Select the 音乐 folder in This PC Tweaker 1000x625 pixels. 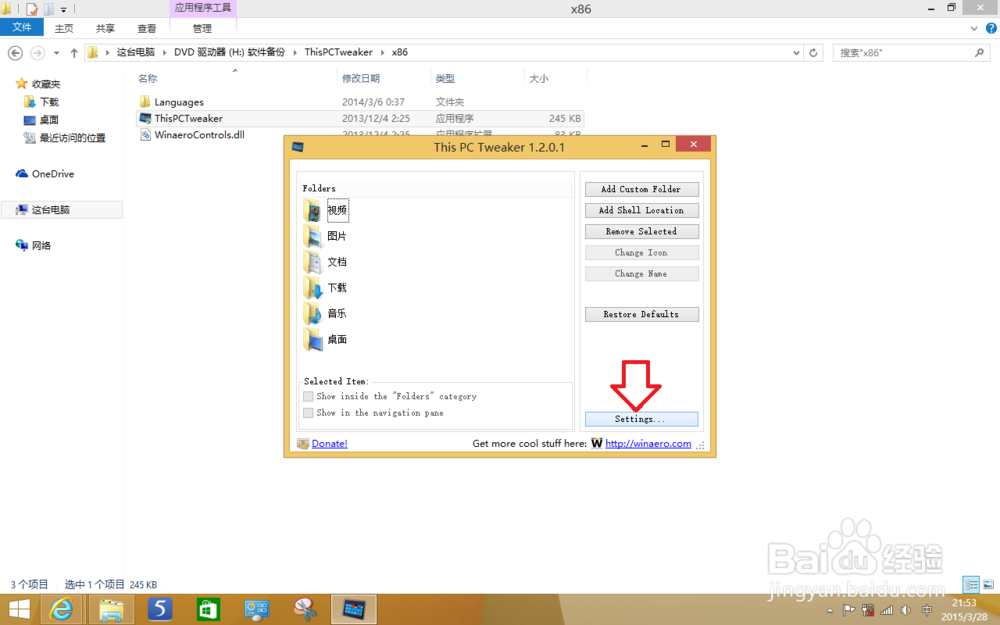click(338, 313)
